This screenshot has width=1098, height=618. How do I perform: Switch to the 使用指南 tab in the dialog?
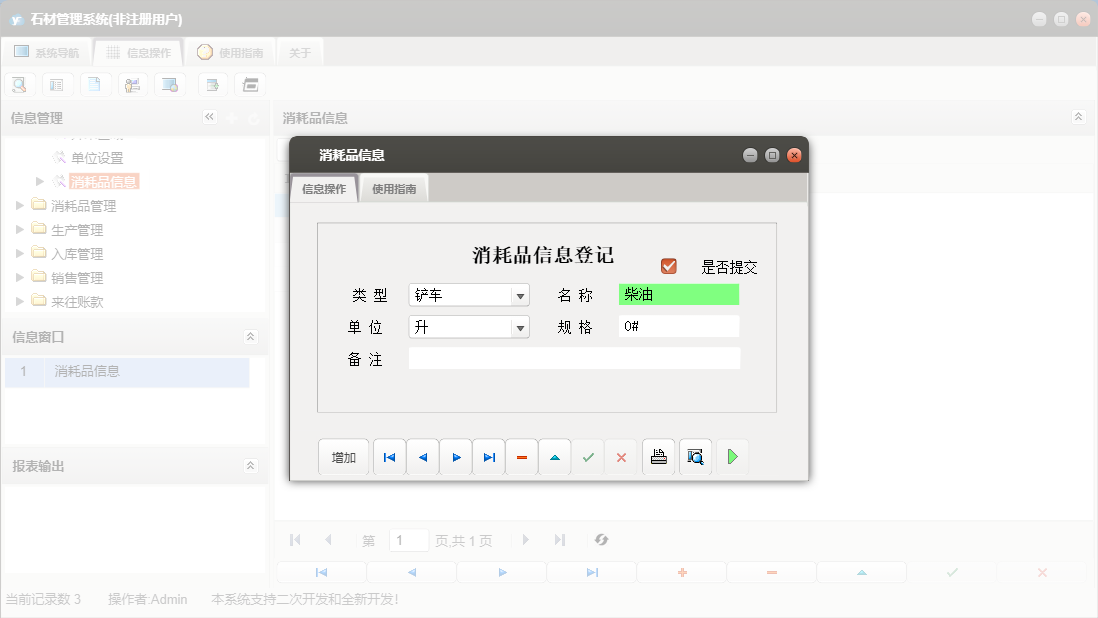tap(393, 188)
